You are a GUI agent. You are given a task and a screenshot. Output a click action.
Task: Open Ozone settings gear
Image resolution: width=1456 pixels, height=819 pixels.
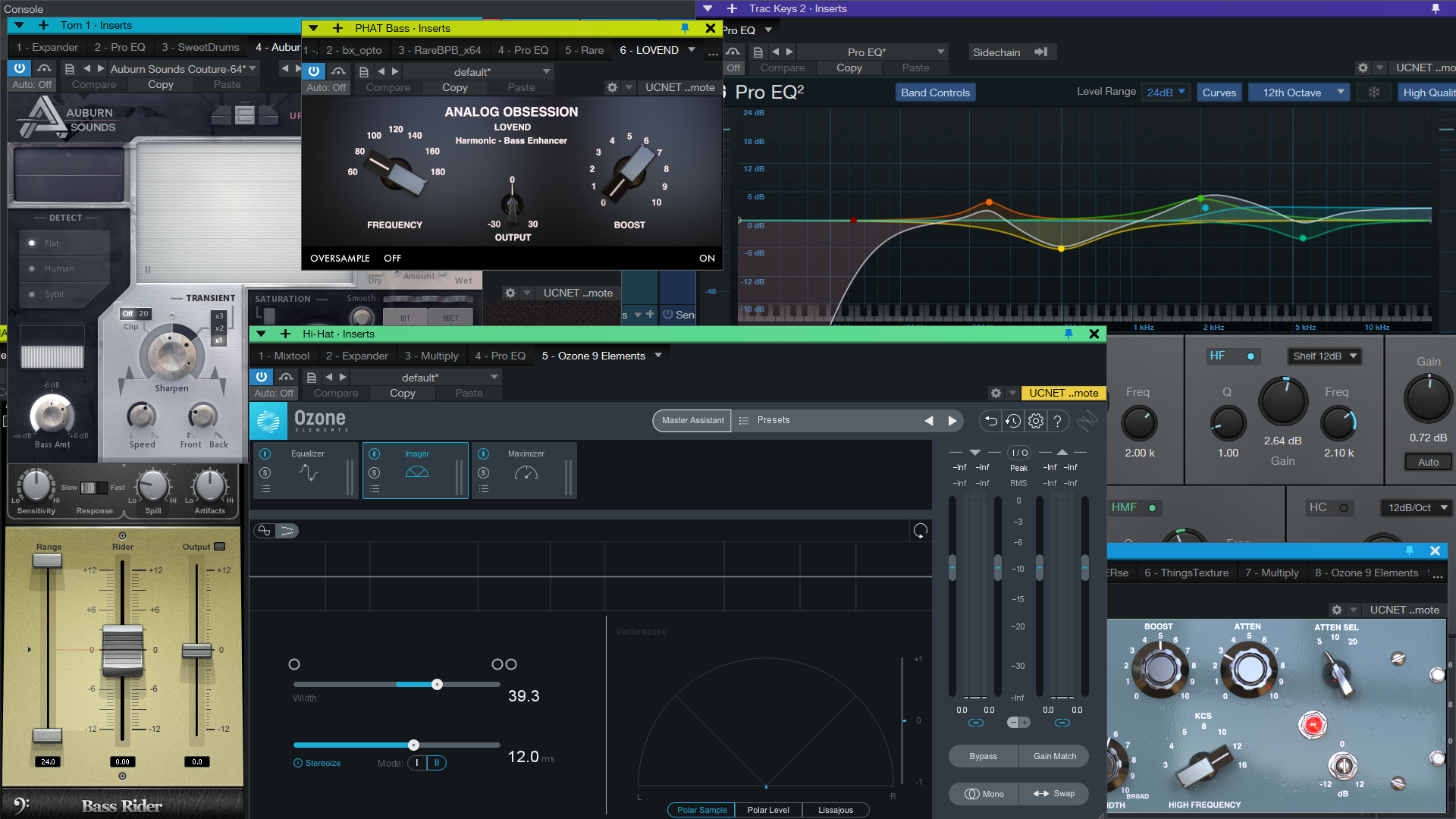[x=1036, y=421]
